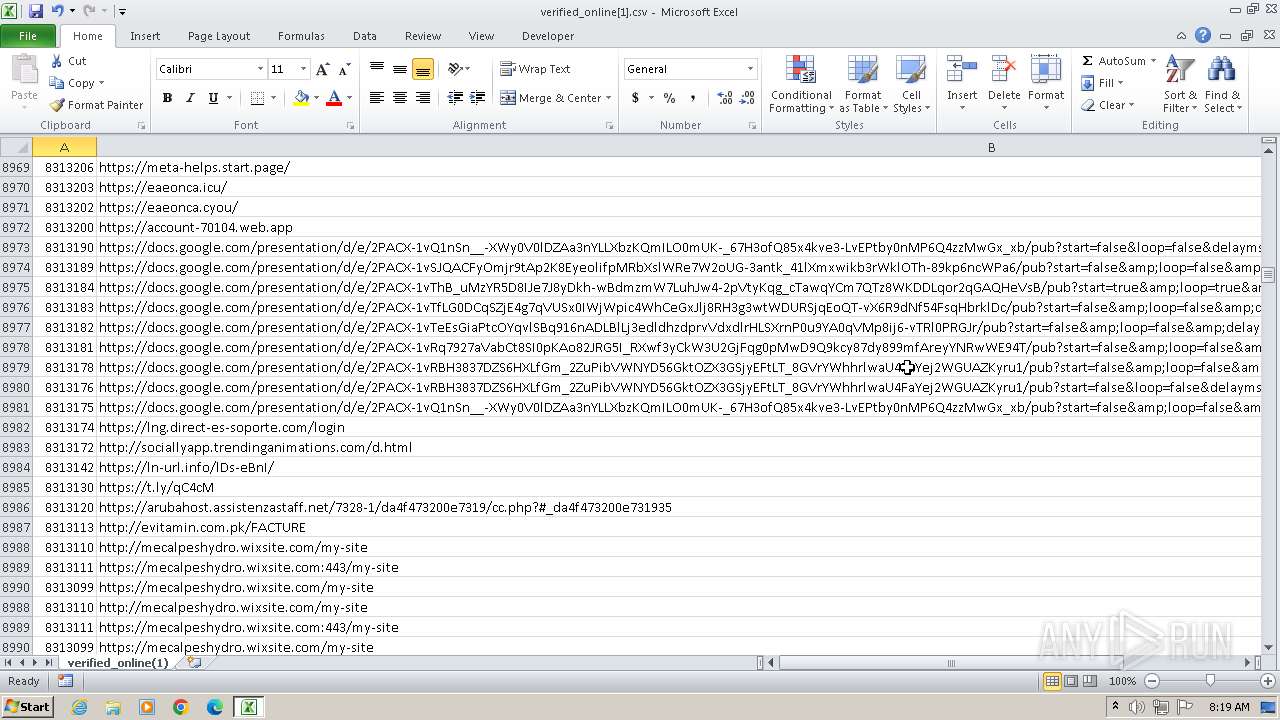This screenshot has width=1280, height=720.
Task: Apply Accounting Number Format dollar icon
Action: tap(635, 98)
